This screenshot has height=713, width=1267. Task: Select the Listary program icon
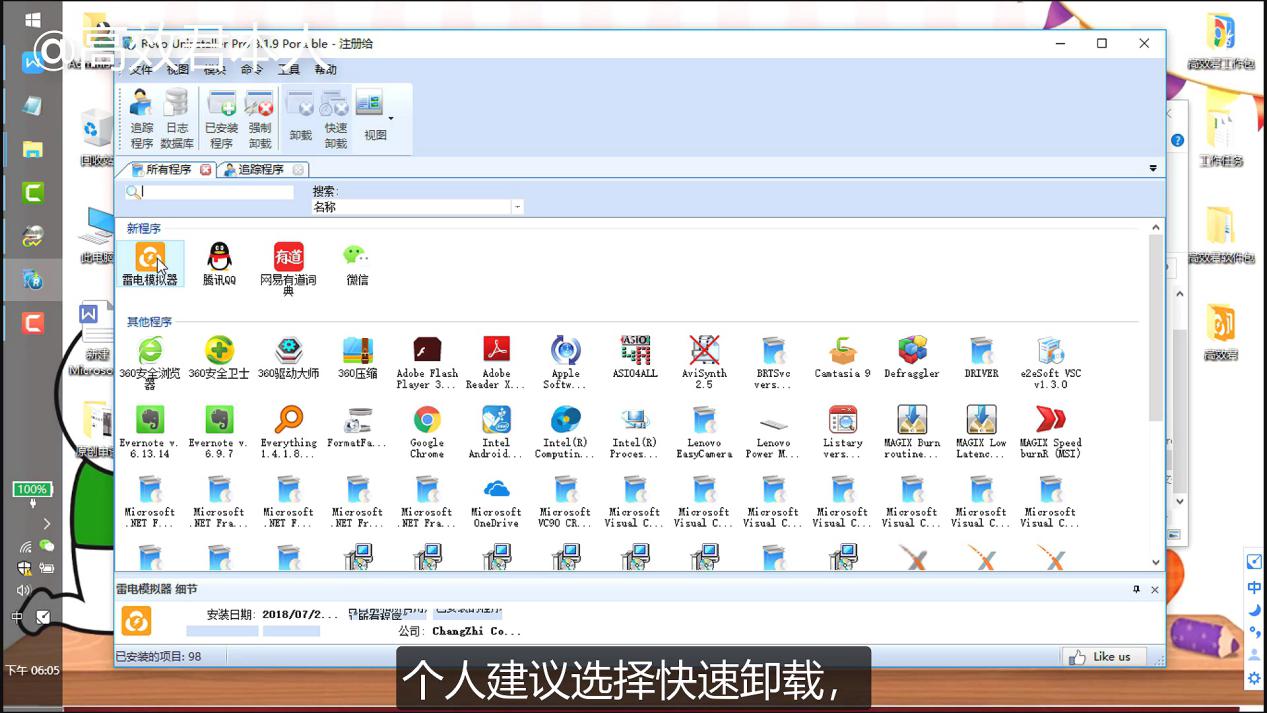tap(843, 431)
